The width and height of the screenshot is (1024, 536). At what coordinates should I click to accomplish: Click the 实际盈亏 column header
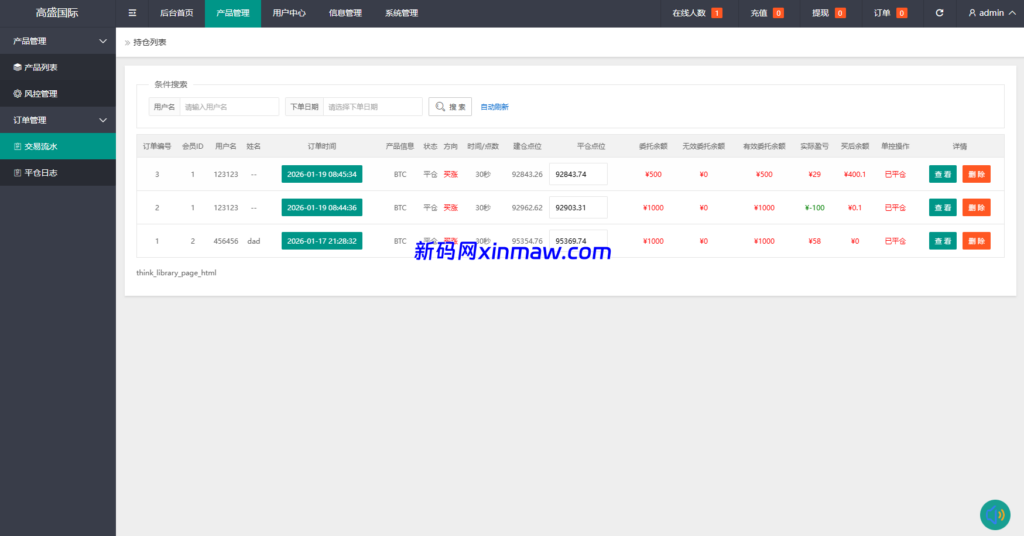pyautogui.click(x=814, y=146)
